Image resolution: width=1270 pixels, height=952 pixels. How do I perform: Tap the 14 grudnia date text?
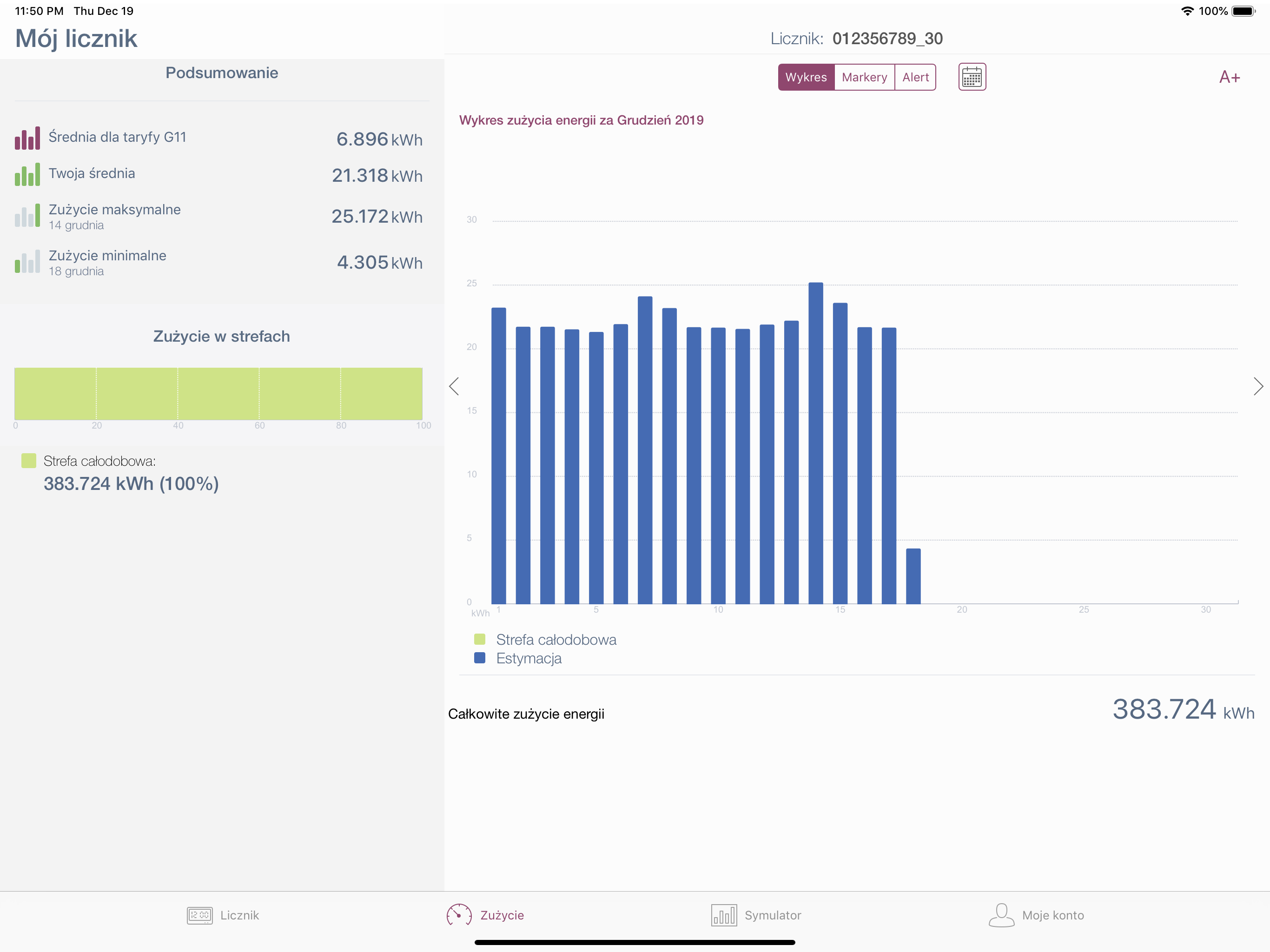tap(76, 225)
